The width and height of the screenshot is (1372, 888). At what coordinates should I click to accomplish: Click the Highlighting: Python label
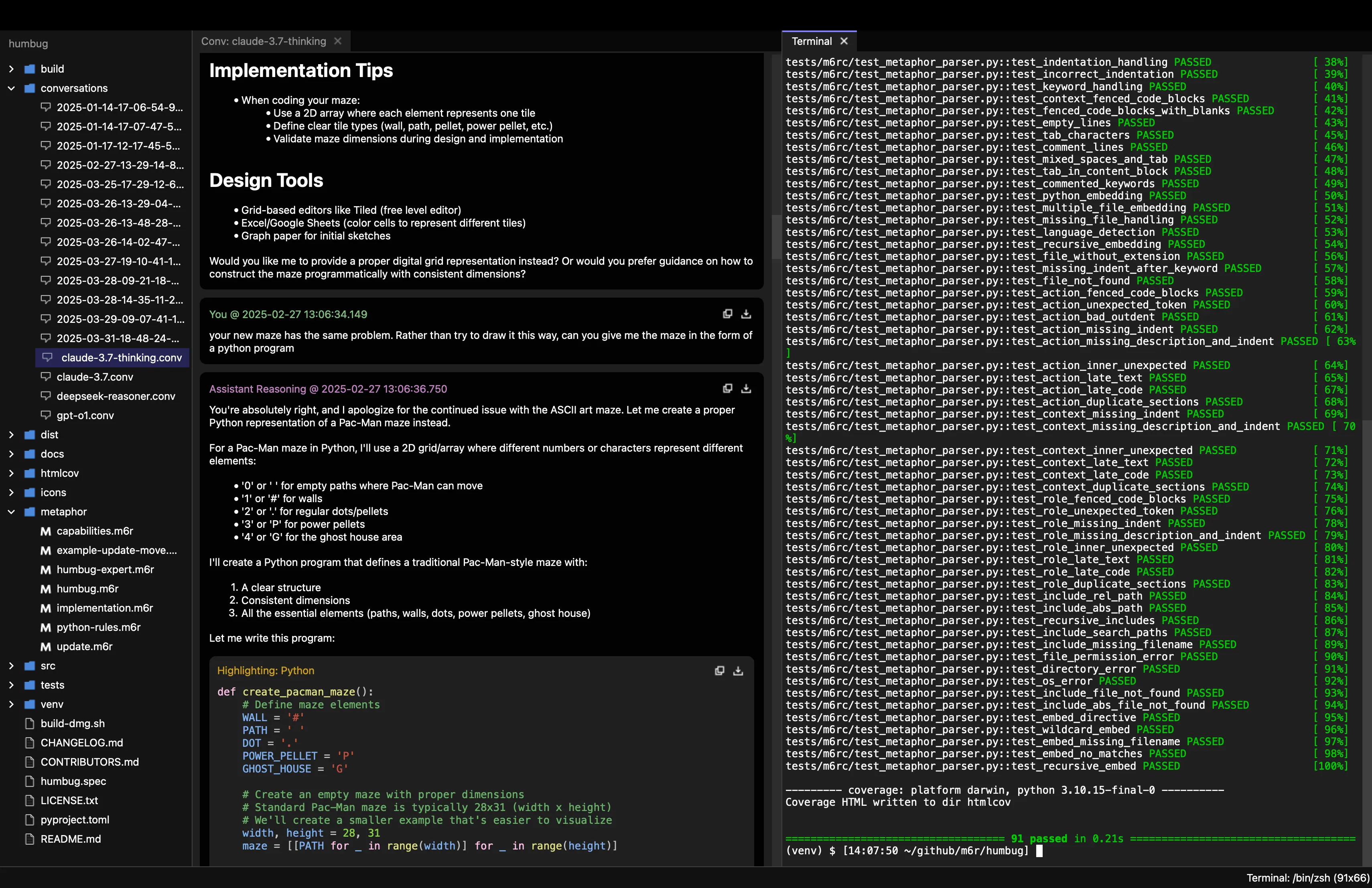point(265,671)
